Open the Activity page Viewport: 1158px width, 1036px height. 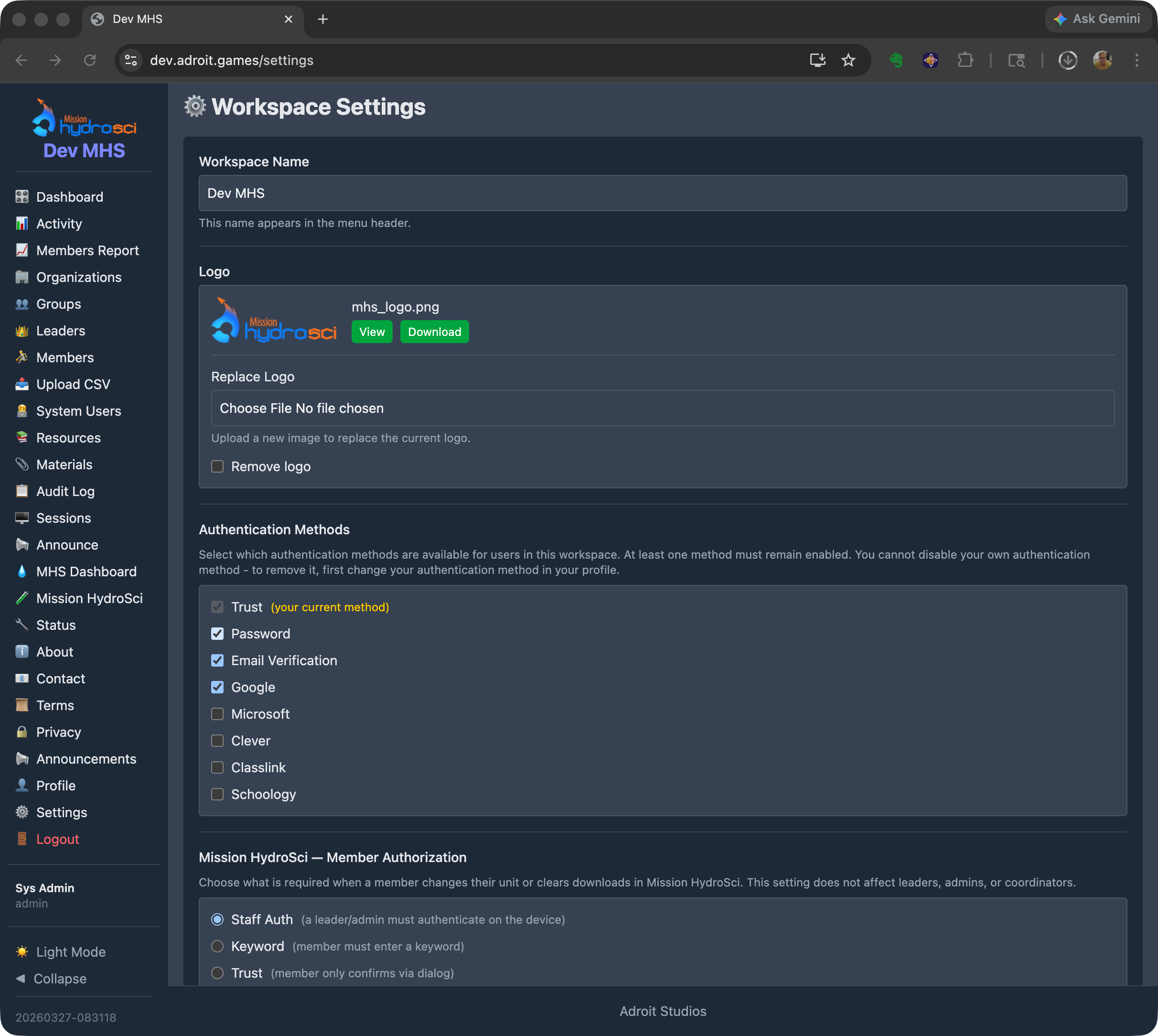pos(58,223)
